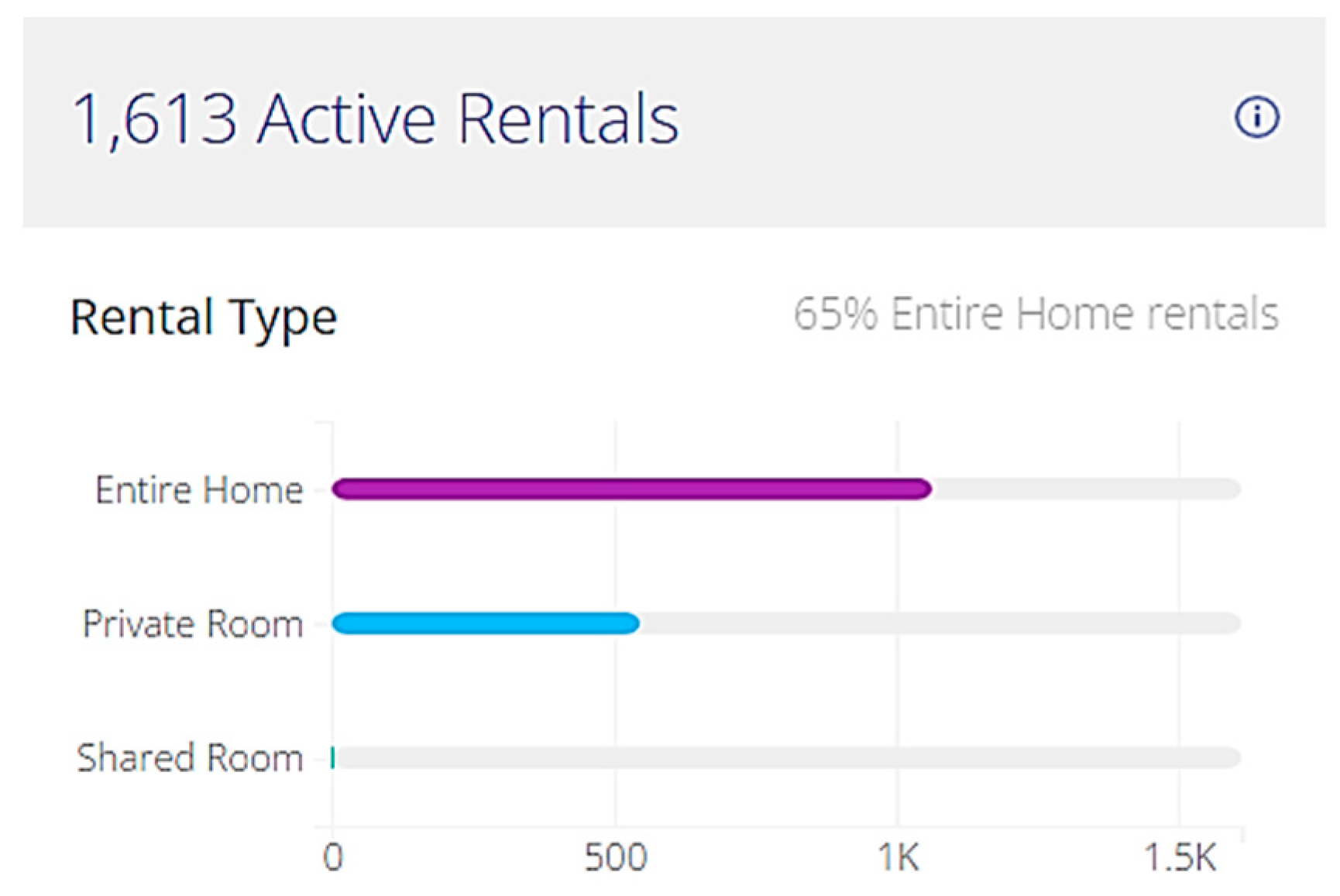Click the 1K axis label

[x=898, y=858]
